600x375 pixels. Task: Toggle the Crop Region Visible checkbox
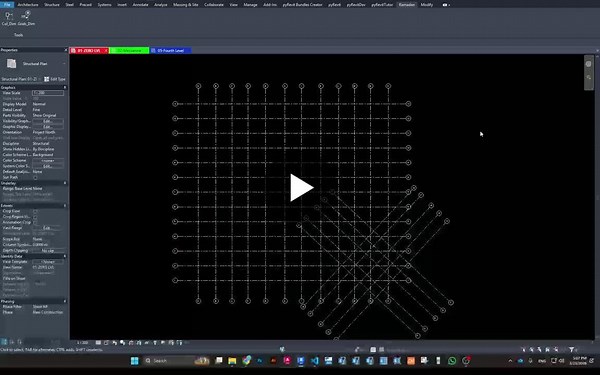pos(35,217)
